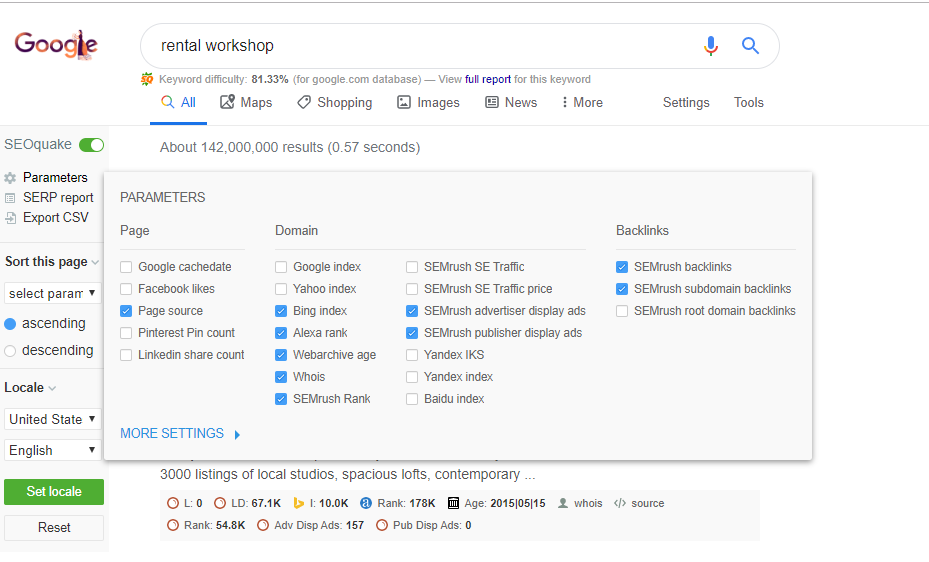Toggle the SEOquake switch off
This screenshot has height=562, width=929.
point(91,145)
